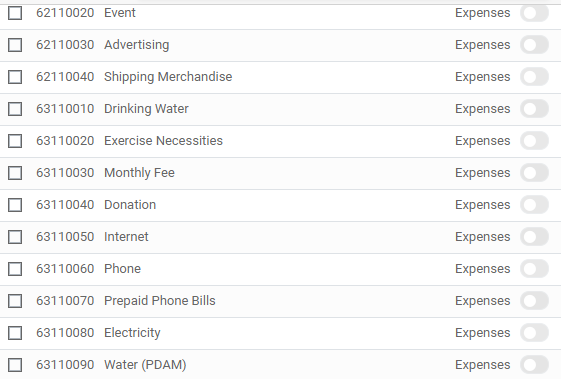Enable the Internet account toggle switch
The height and width of the screenshot is (379, 561).
pyautogui.click(x=534, y=237)
